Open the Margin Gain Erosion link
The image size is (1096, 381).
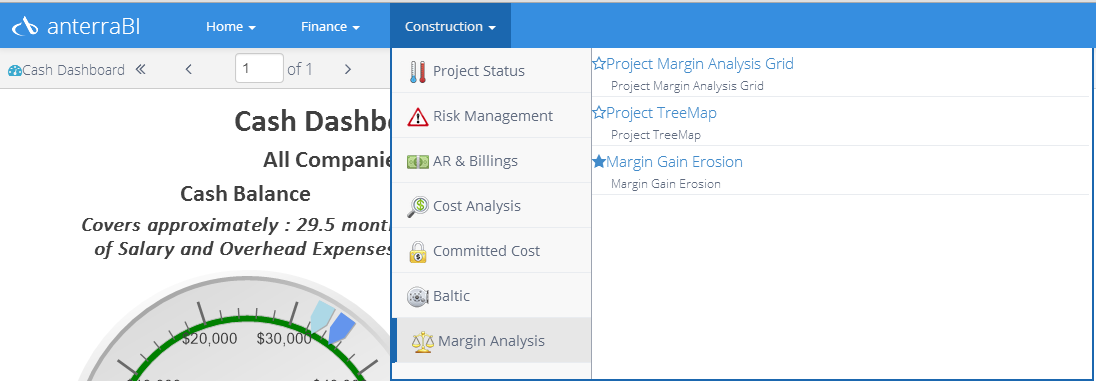[x=675, y=161]
